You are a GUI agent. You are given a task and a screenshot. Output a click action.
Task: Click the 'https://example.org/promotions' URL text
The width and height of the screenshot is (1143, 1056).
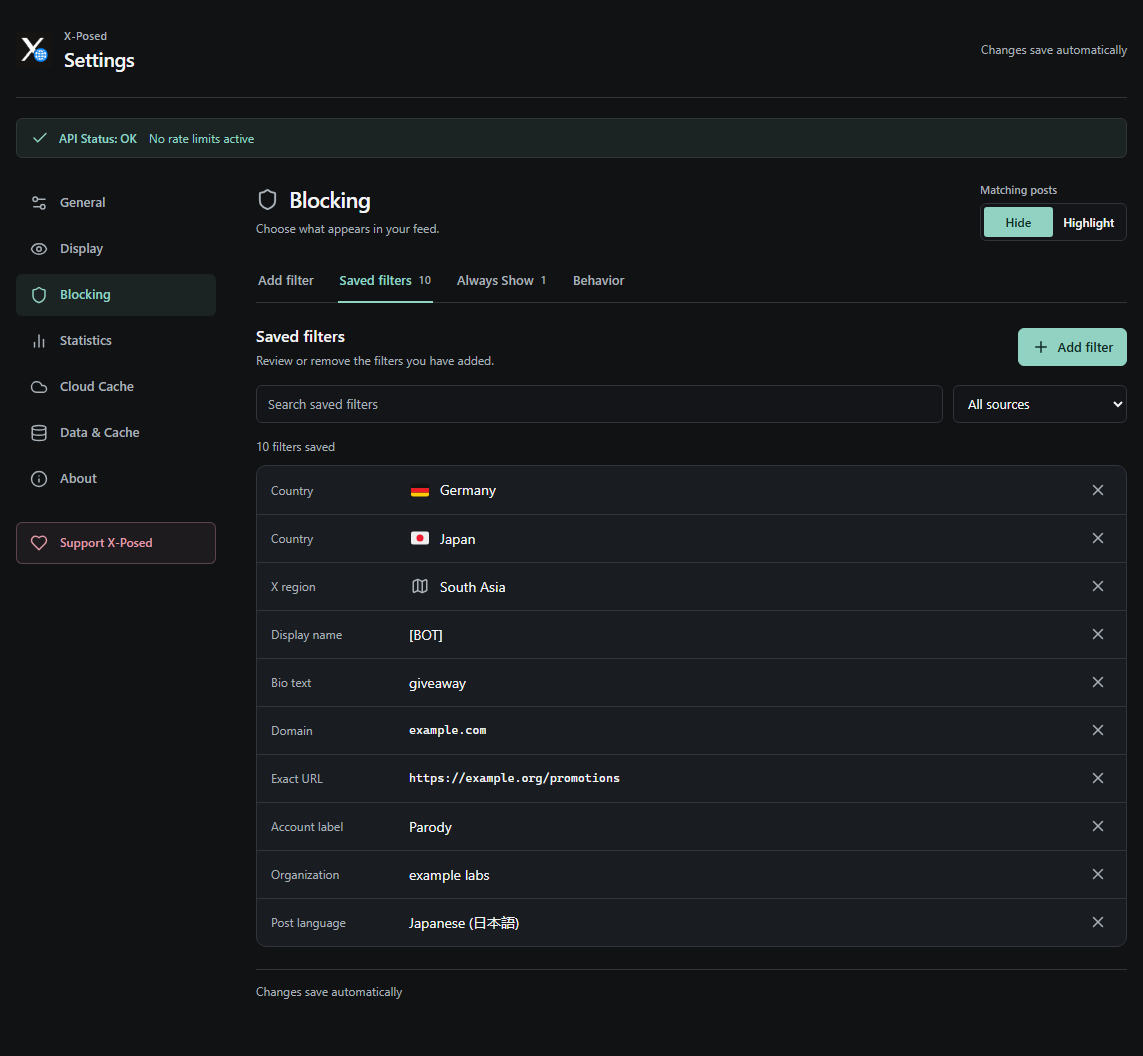click(x=515, y=778)
